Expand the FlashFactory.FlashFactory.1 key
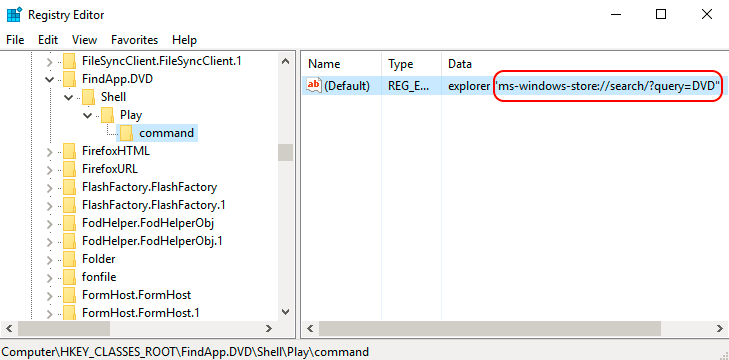The height and width of the screenshot is (360, 729). (50, 205)
